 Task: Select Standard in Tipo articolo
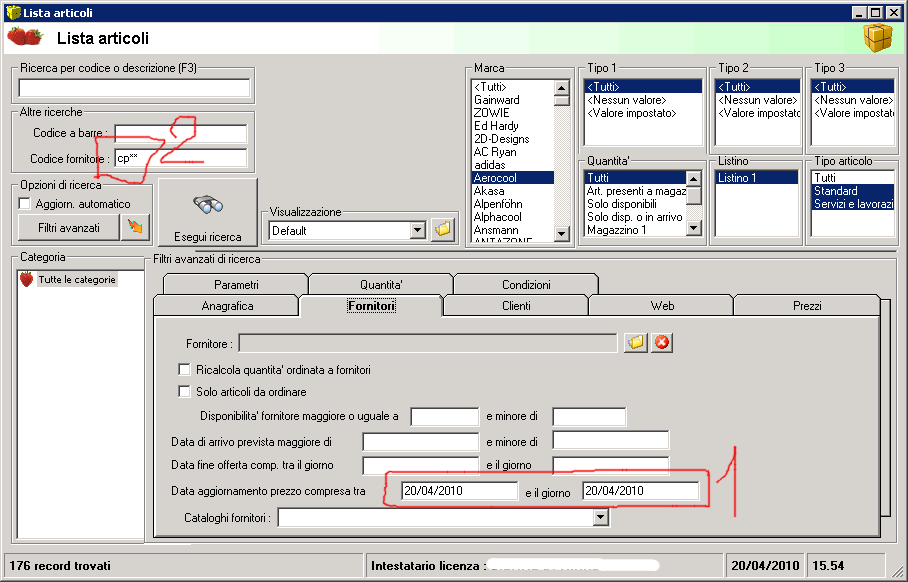[x=853, y=191]
